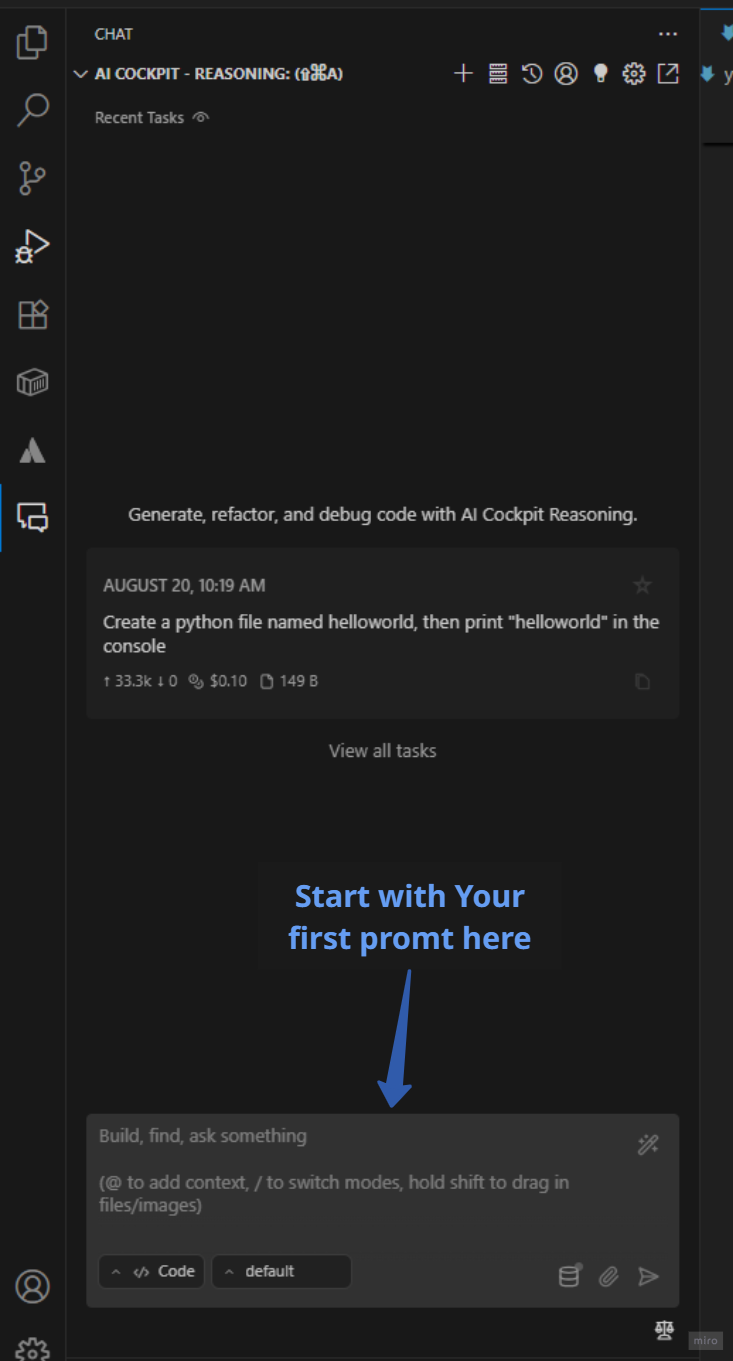Attach a file with paperclip icon

(x=609, y=1276)
